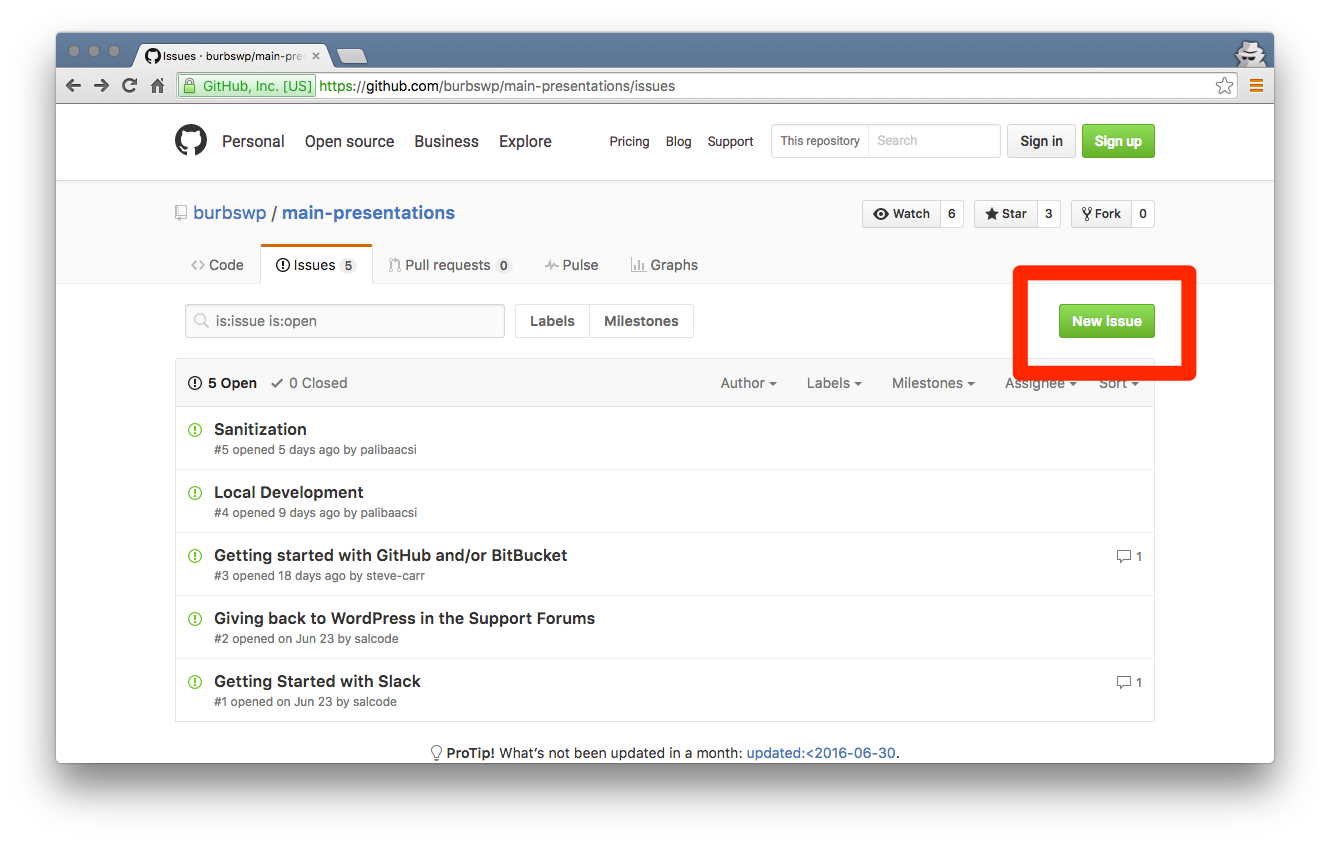Open the Graphs tab
Viewport: 1330px width, 843px height.
click(664, 265)
